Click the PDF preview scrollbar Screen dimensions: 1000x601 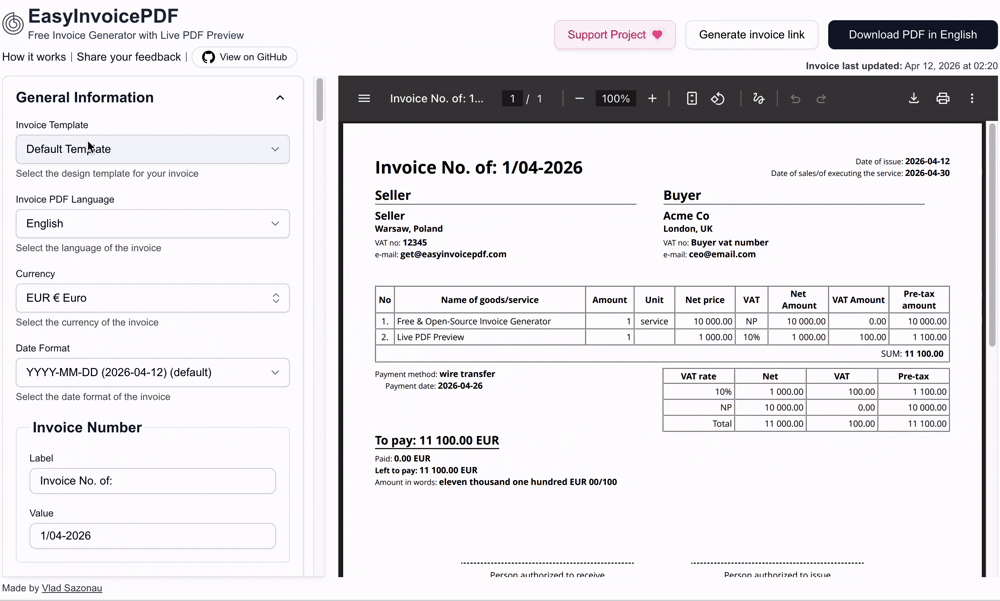pyautogui.click(x=992, y=235)
